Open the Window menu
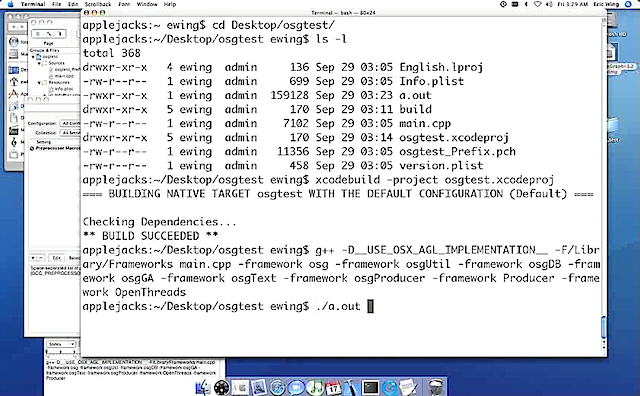Image resolution: width=640 pixels, height=396 pixels. 147,4
